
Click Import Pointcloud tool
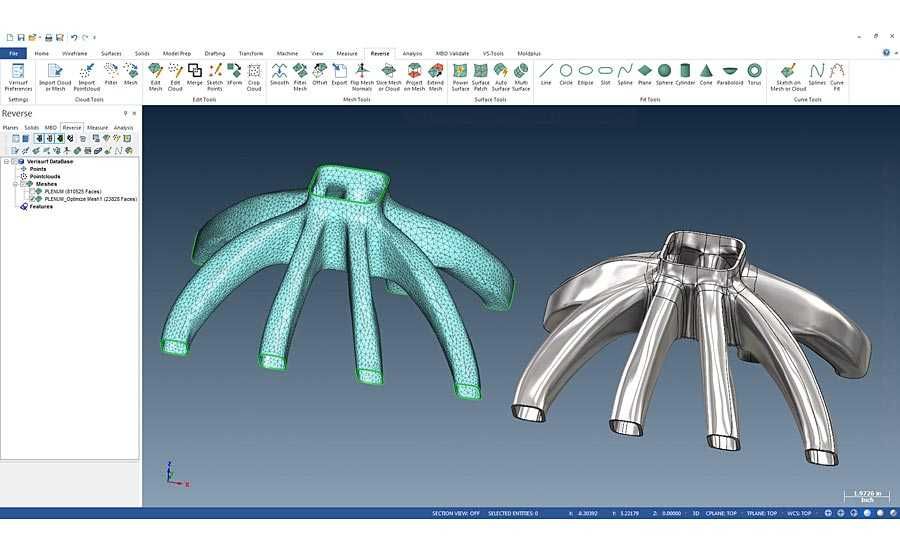(87, 77)
